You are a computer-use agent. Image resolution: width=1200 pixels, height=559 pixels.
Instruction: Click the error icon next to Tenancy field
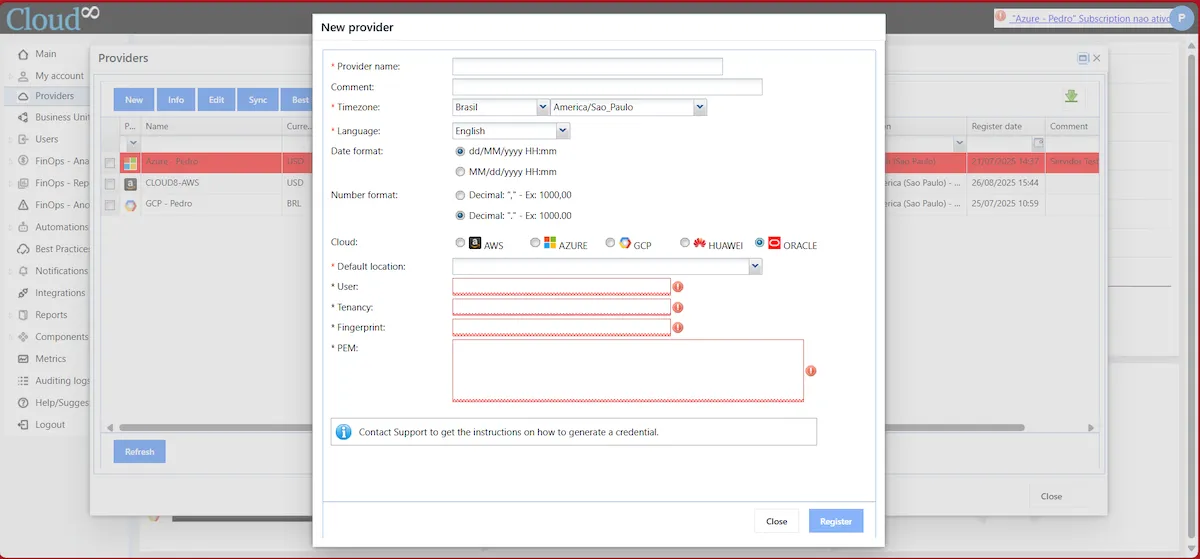678,307
